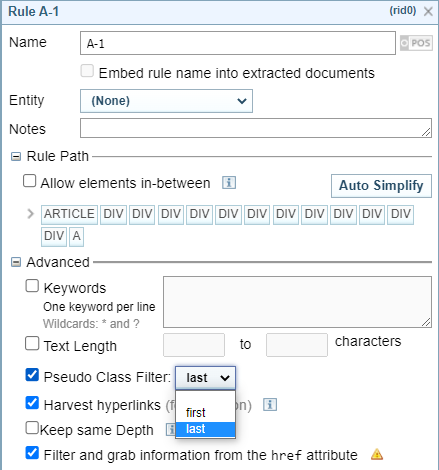Viewport: 439px width, 470px height.
Task: Uncheck Pseudo Class Filter
Action: coord(32,375)
